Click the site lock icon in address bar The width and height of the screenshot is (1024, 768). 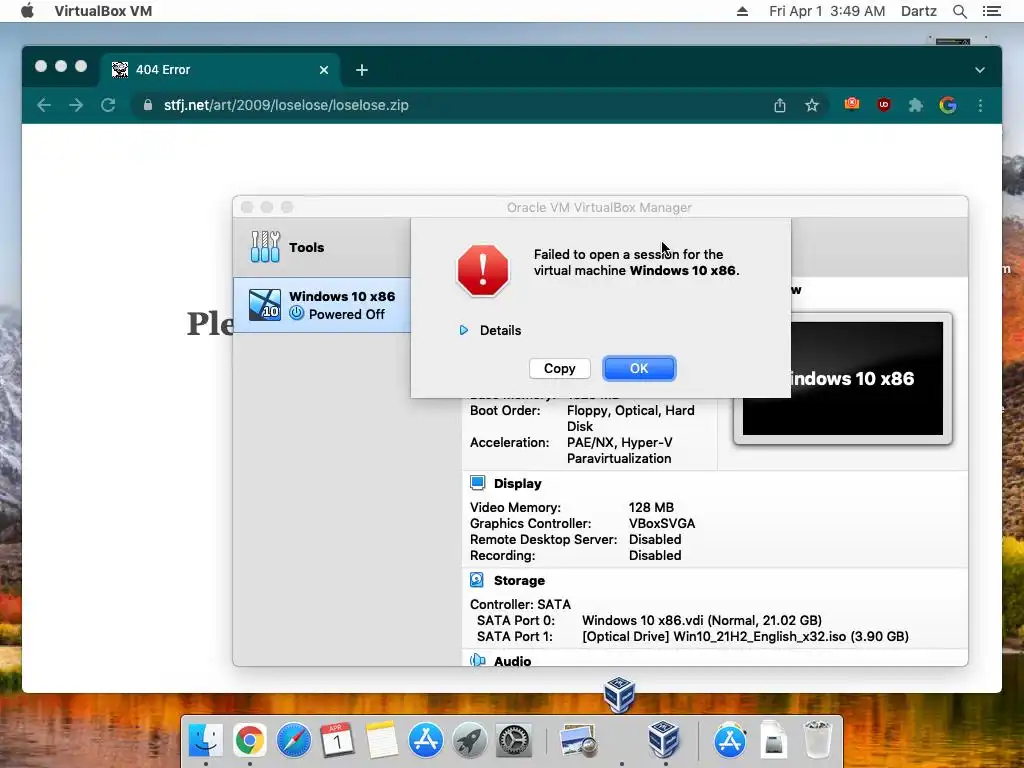pos(148,105)
